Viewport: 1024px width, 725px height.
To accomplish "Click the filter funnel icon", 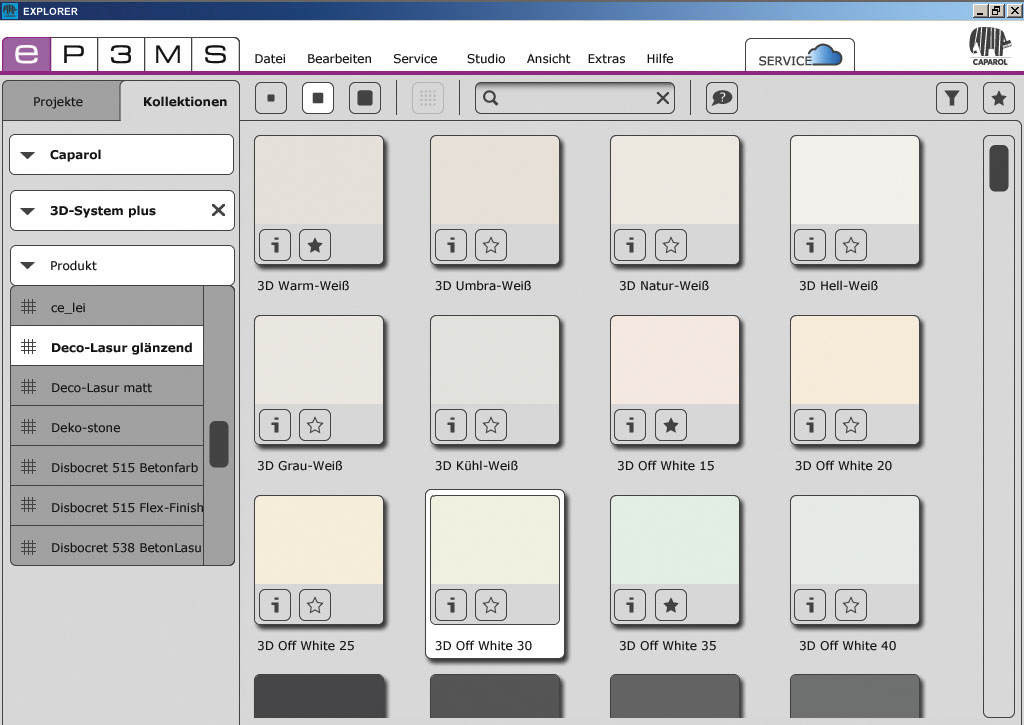I will click(951, 98).
